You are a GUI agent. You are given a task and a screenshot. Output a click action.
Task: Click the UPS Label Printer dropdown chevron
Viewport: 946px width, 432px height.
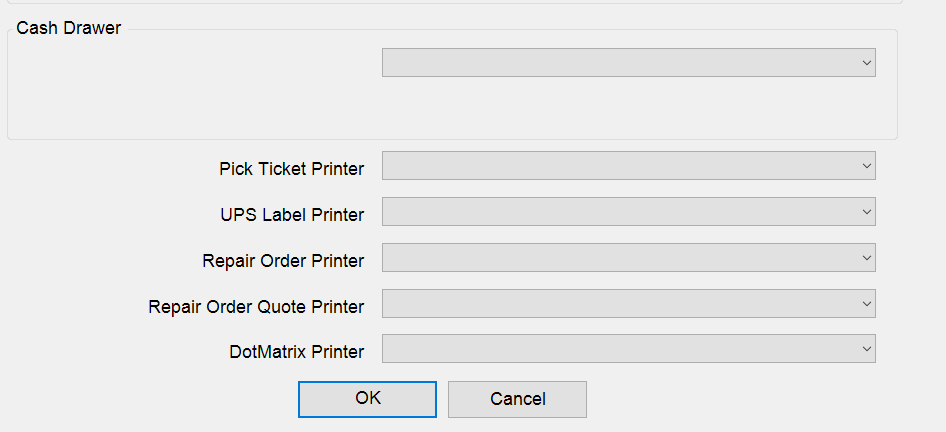(866, 212)
